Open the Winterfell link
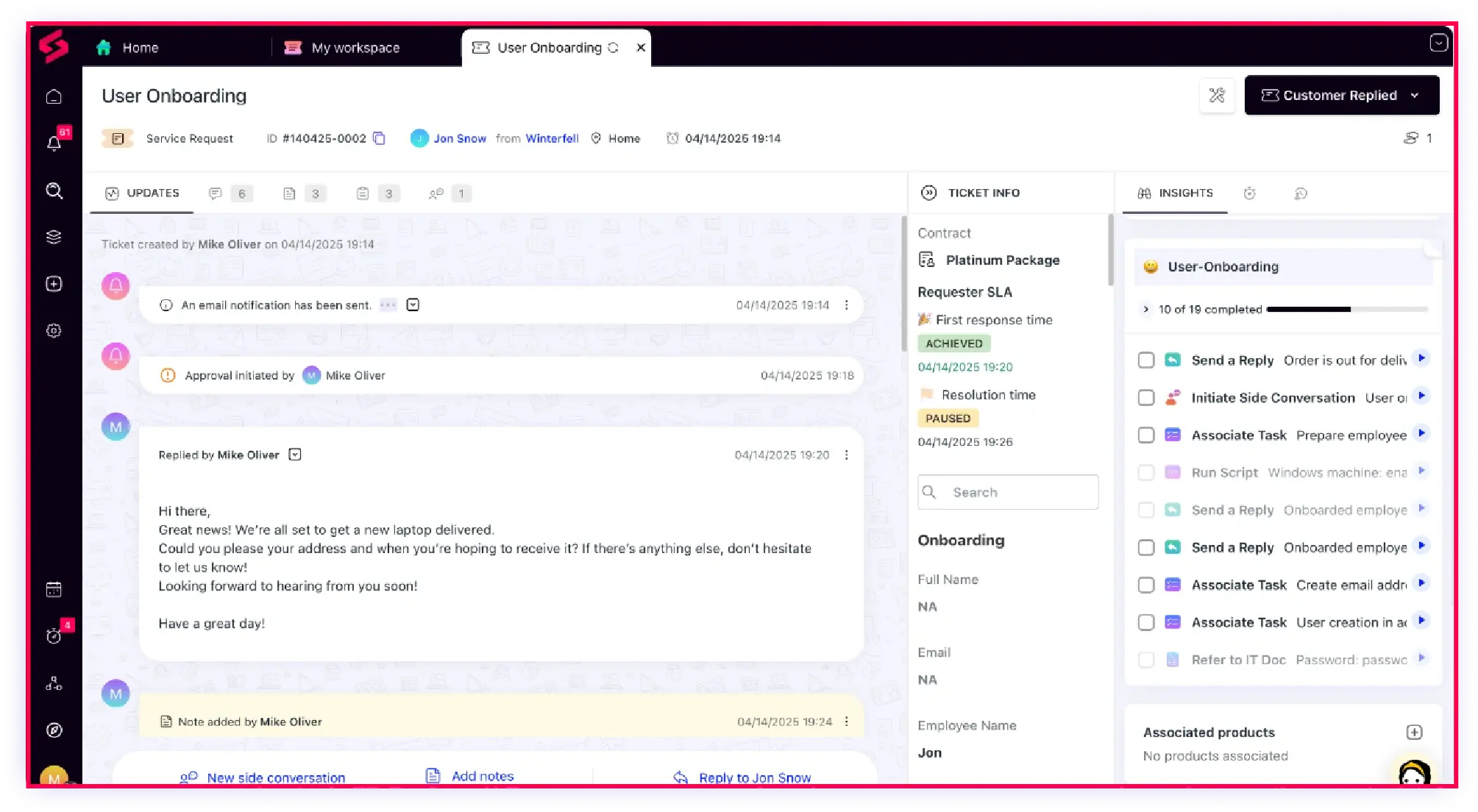The height and width of the screenshot is (812, 1478). click(551, 138)
